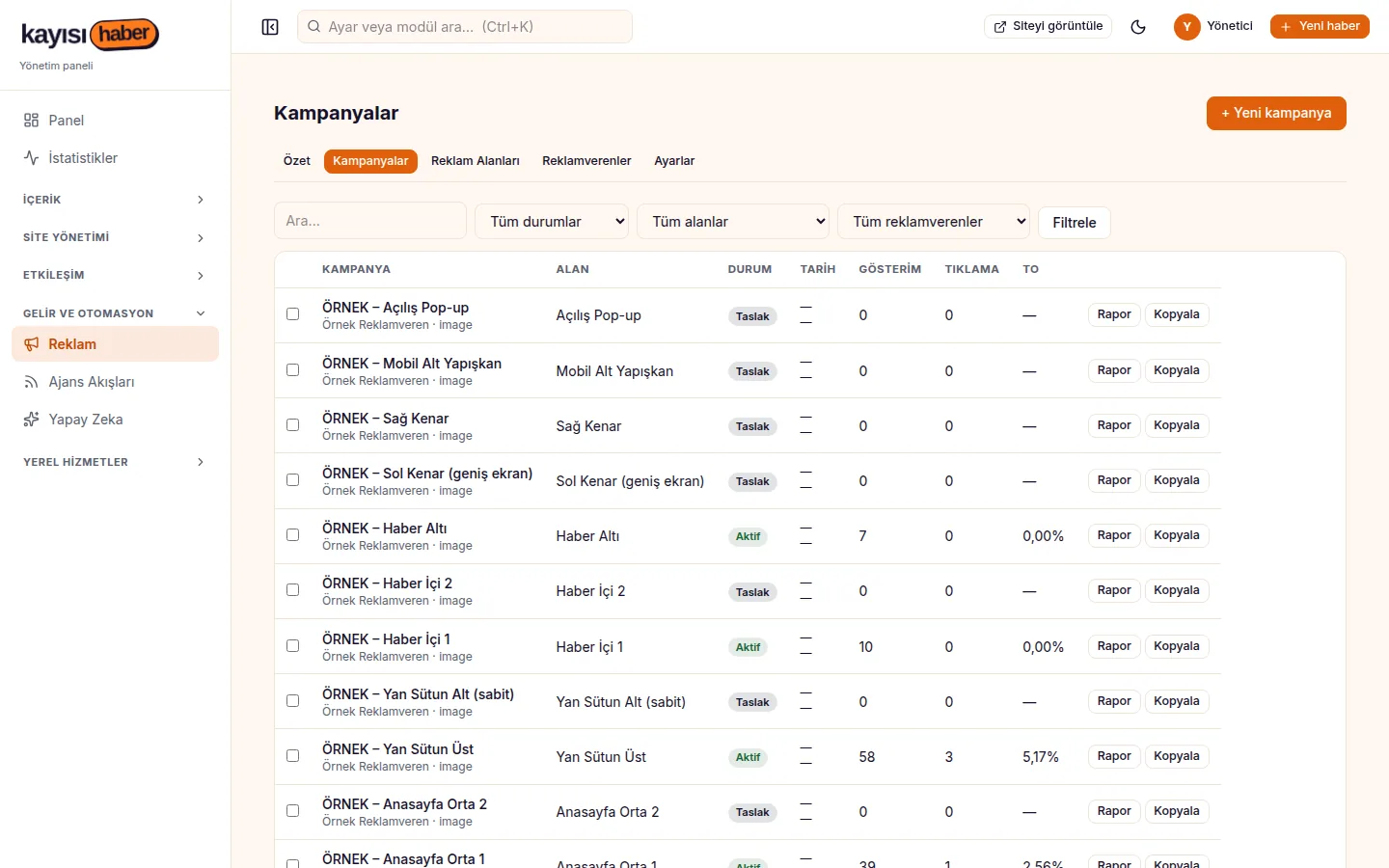Image resolution: width=1389 pixels, height=868 pixels.
Task: Click Siteyi görüntüle button
Action: [x=1048, y=26]
